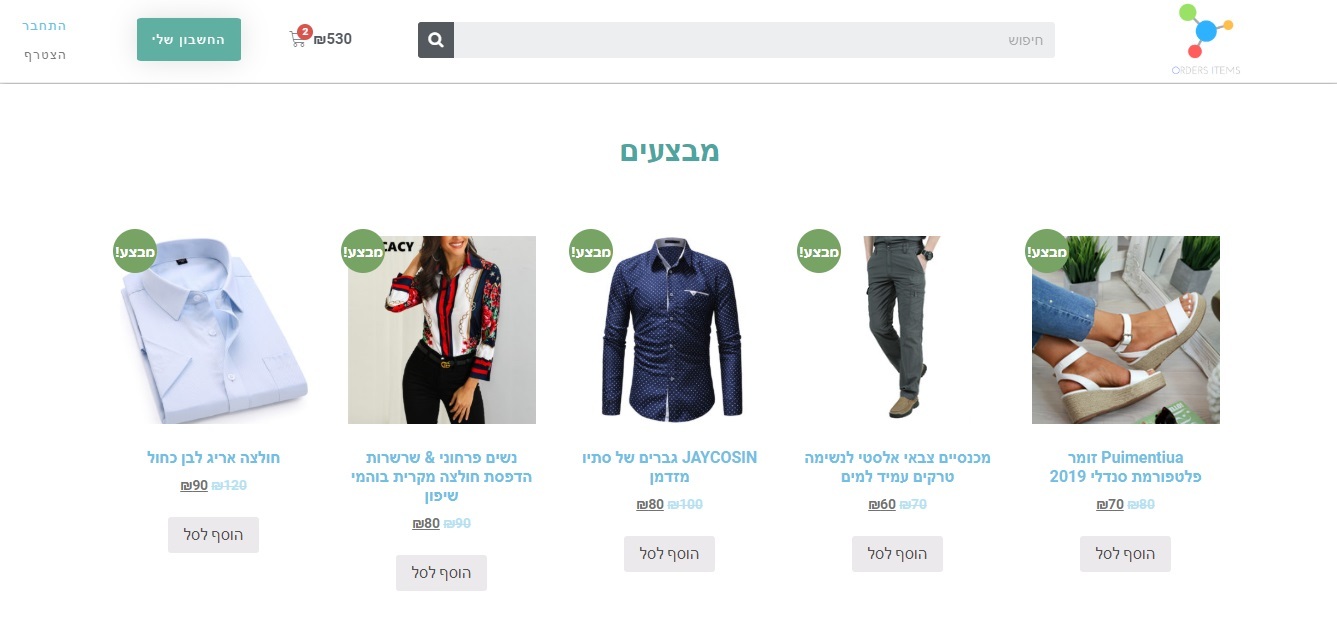Click the sale badge on military pants
The width and height of the screenshot is (1337, 622).
click(x=819, y=251)
